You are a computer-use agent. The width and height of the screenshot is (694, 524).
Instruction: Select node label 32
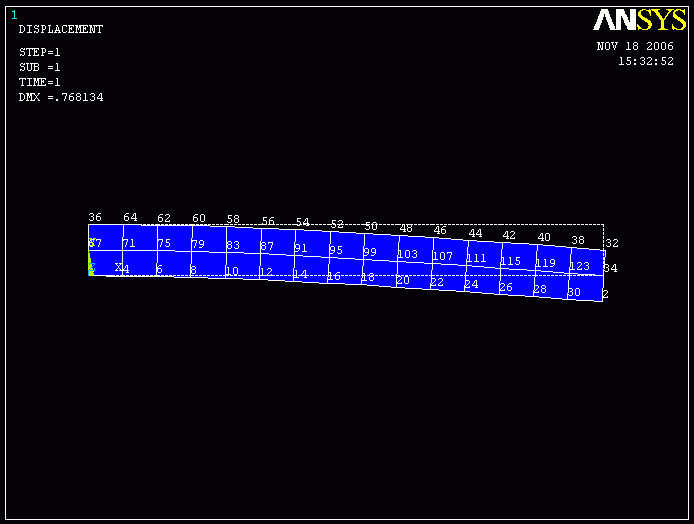[612, 243]
